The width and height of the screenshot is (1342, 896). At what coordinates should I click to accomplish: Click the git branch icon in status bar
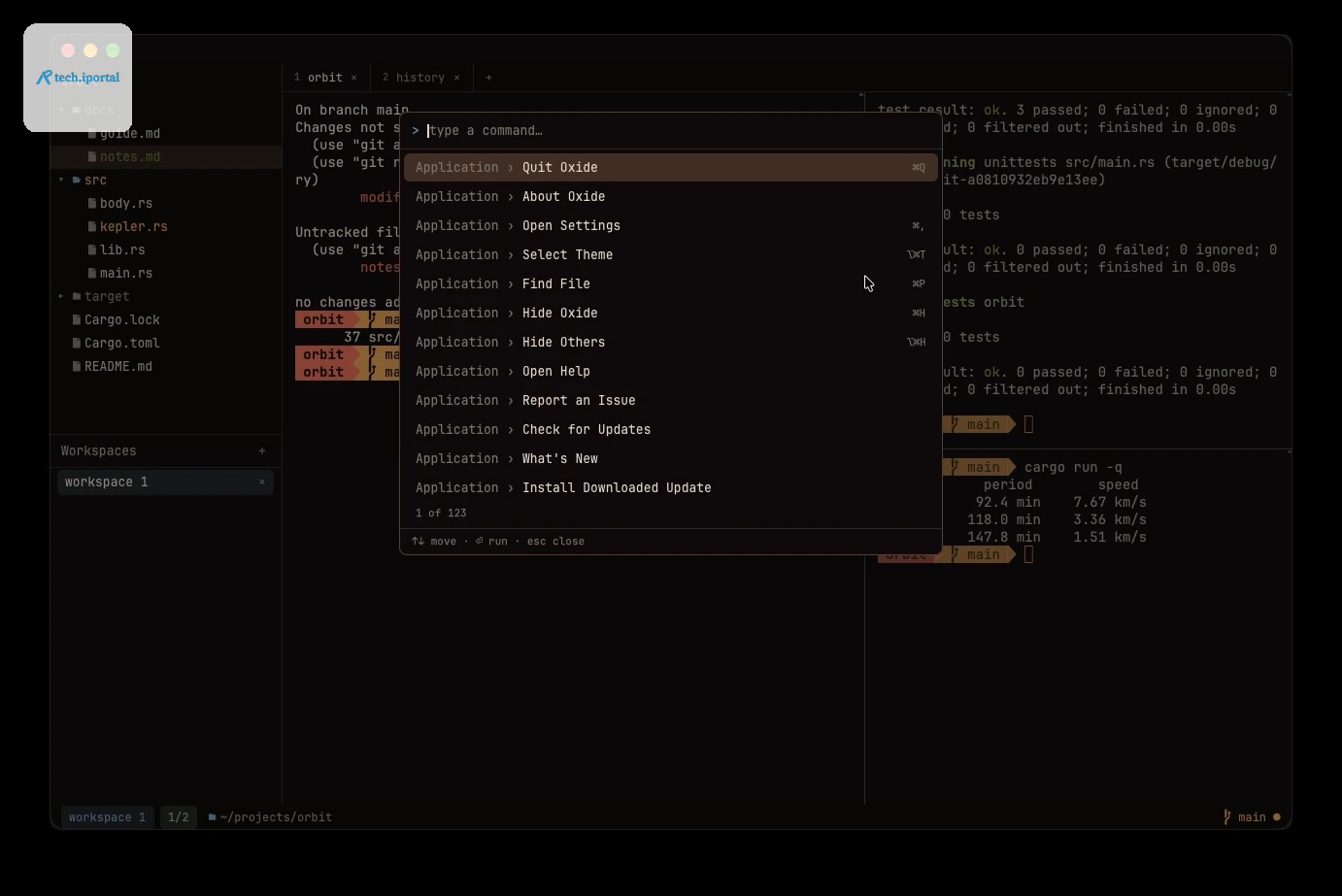coord(1227,817)
